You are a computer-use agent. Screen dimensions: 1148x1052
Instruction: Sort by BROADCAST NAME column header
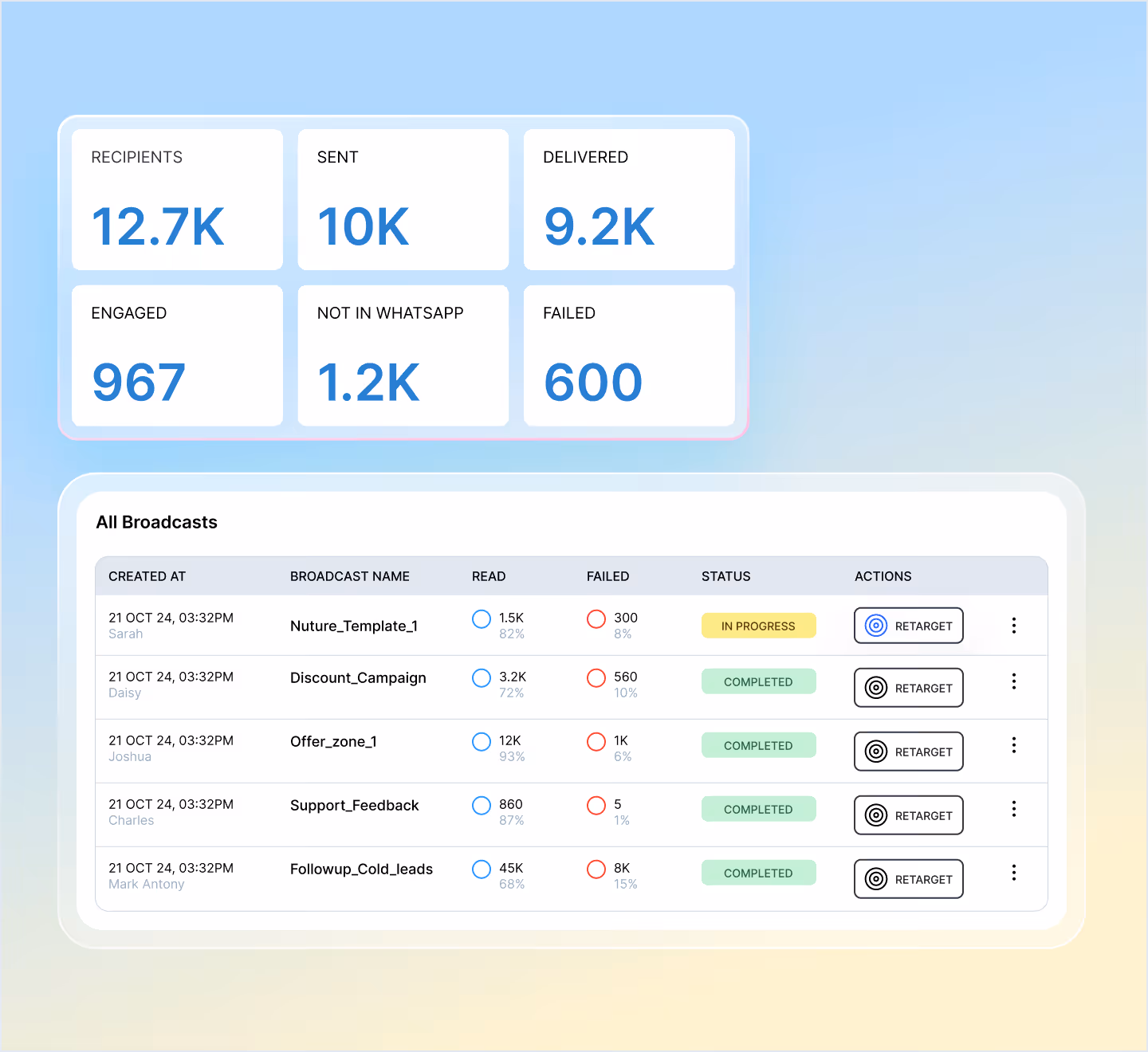pos(350,576)
